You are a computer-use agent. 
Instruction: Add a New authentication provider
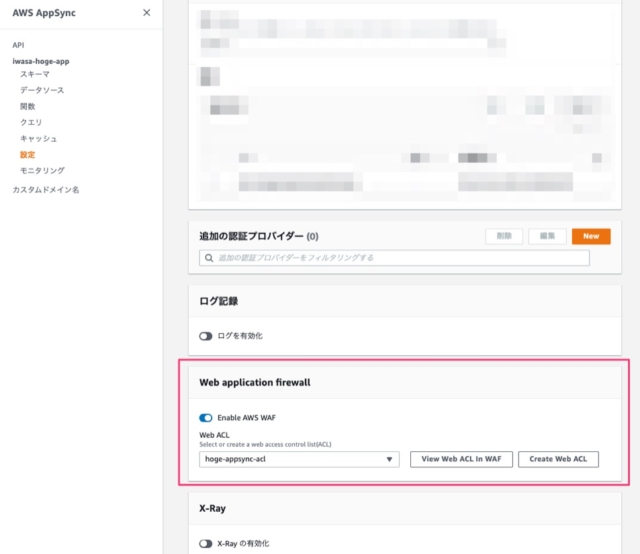(x=591, y=236)
